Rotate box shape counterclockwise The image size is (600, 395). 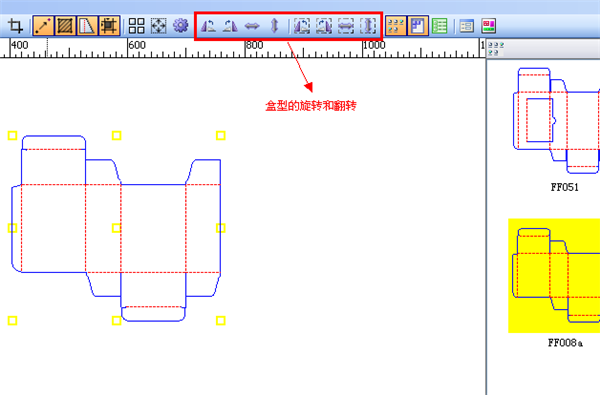pyautogui.click(x=209, y=26)
